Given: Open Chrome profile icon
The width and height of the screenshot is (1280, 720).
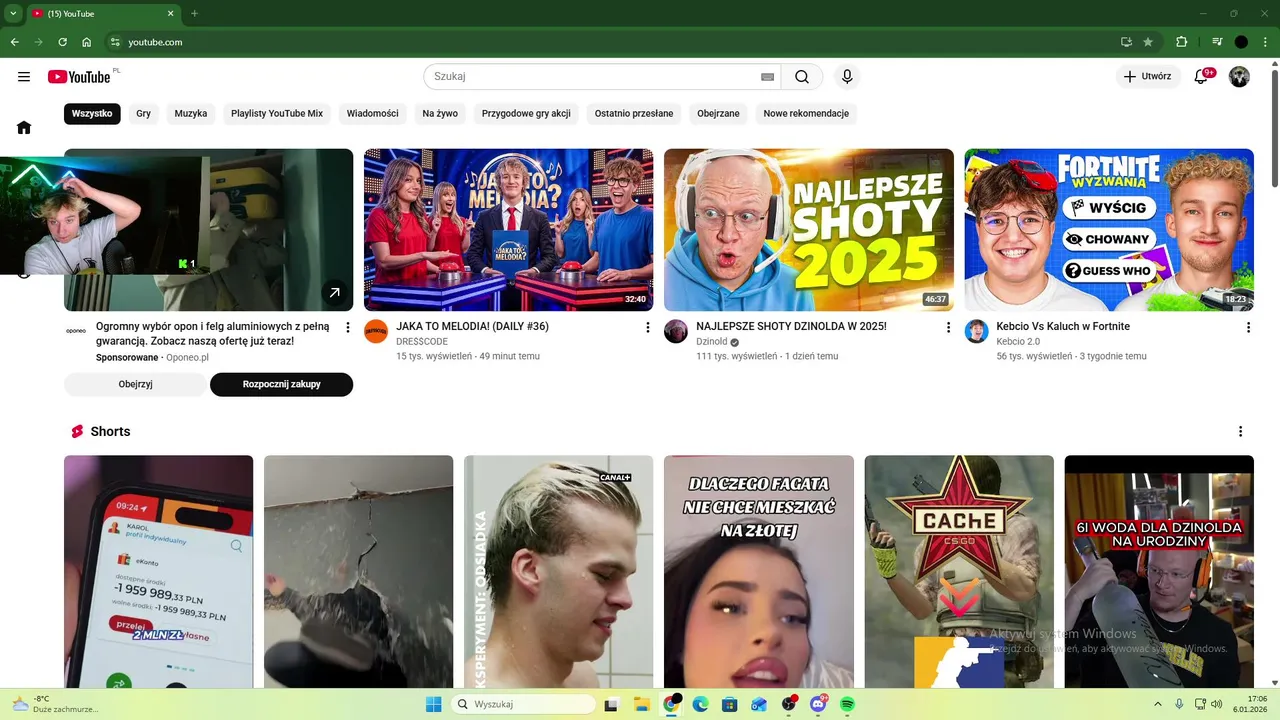Looking at the screenshot, I should point(1241,42).
